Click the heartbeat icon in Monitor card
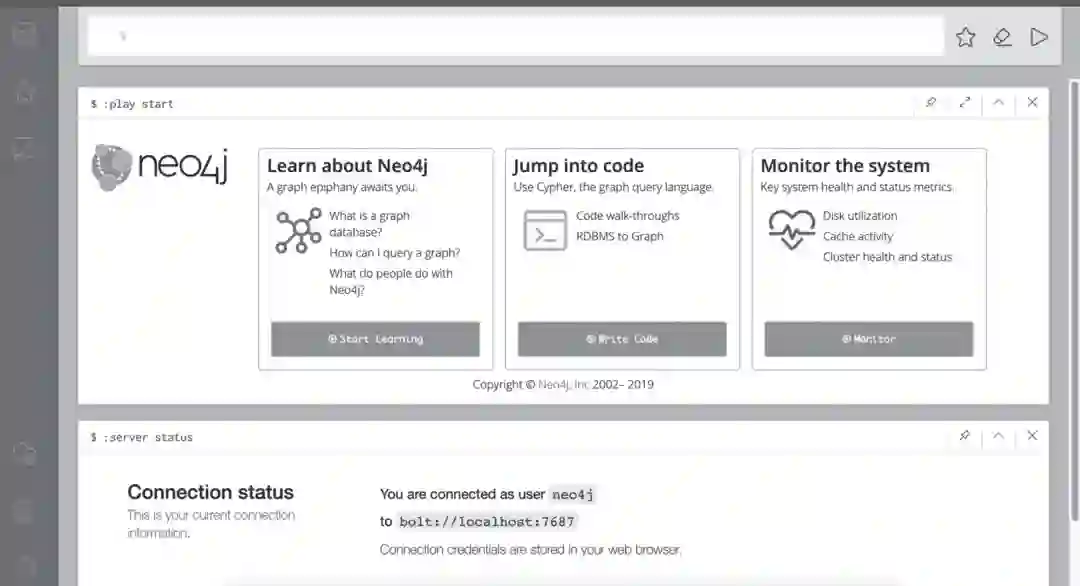 791,229
